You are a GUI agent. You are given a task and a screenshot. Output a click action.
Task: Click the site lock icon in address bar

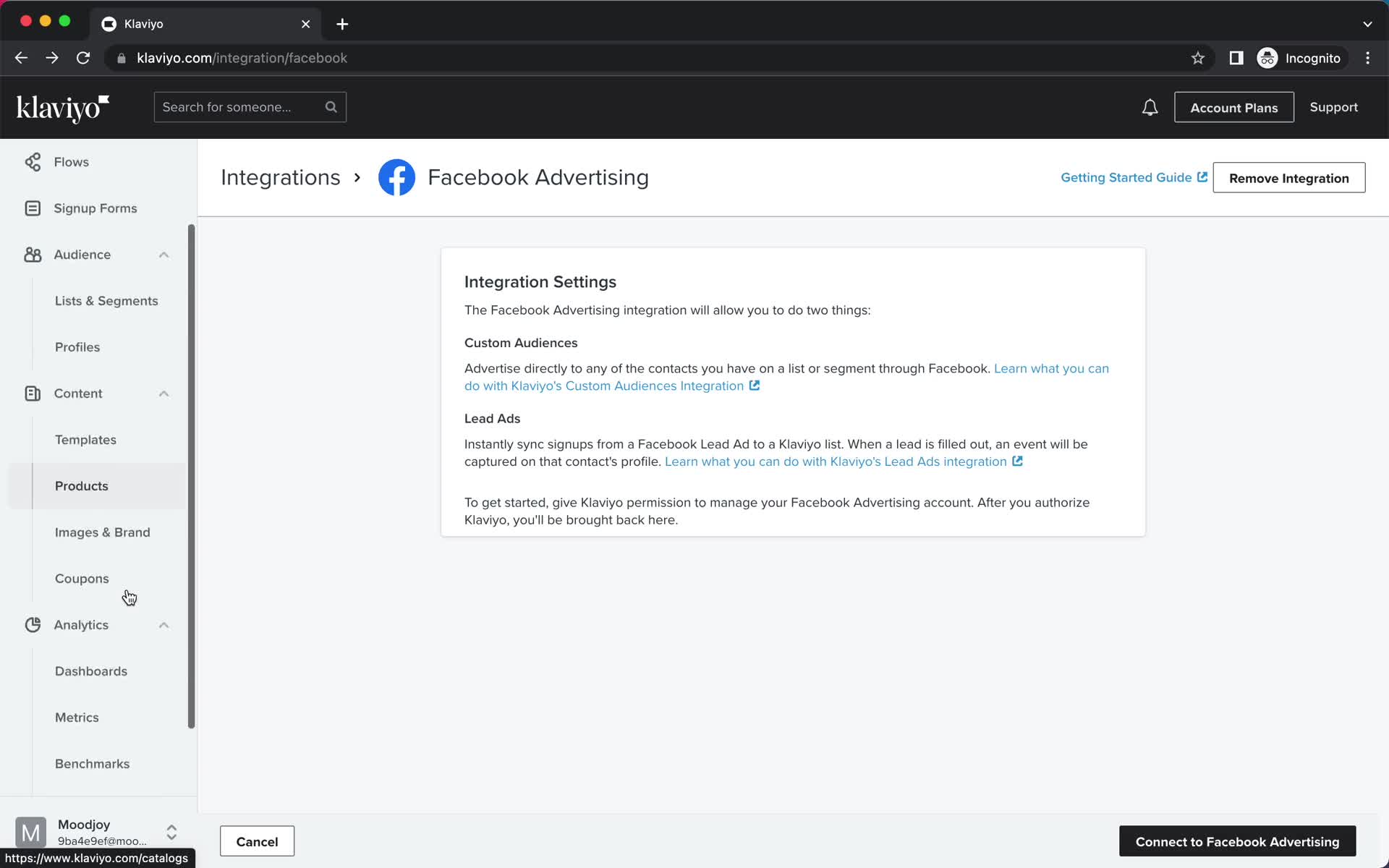tap(122, 58)
